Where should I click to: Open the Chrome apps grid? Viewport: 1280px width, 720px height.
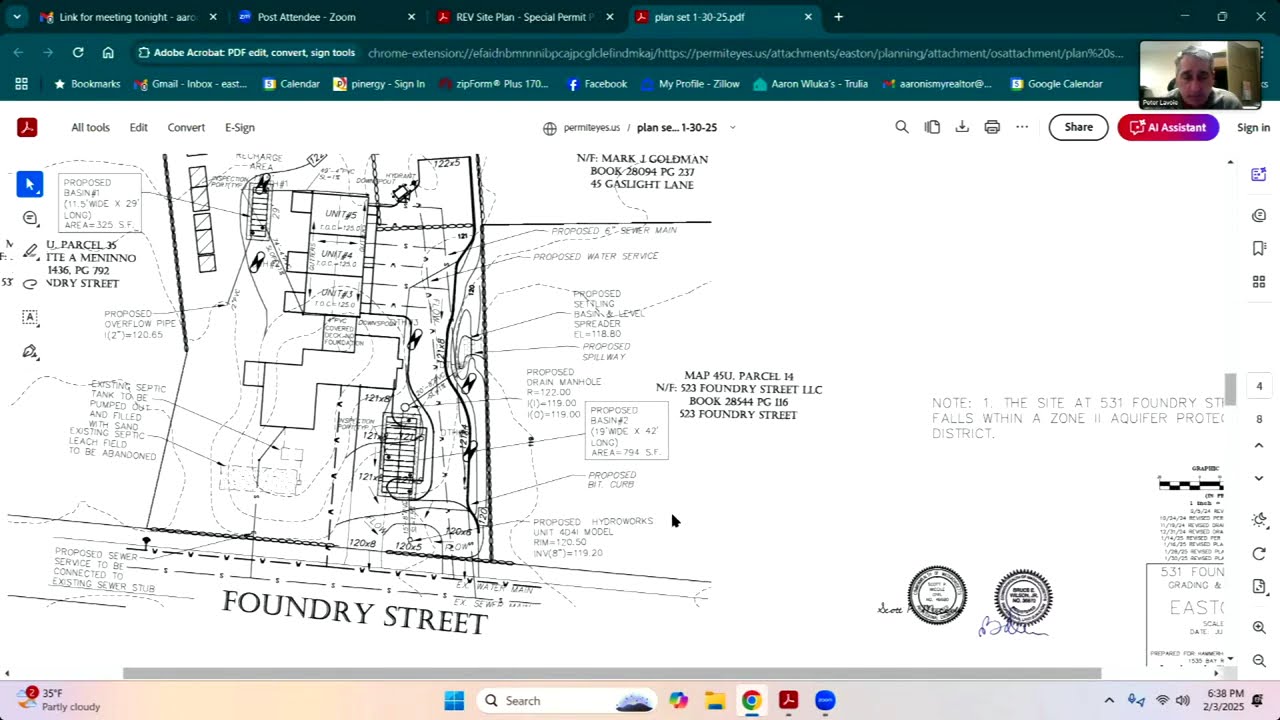pos(21,84)
